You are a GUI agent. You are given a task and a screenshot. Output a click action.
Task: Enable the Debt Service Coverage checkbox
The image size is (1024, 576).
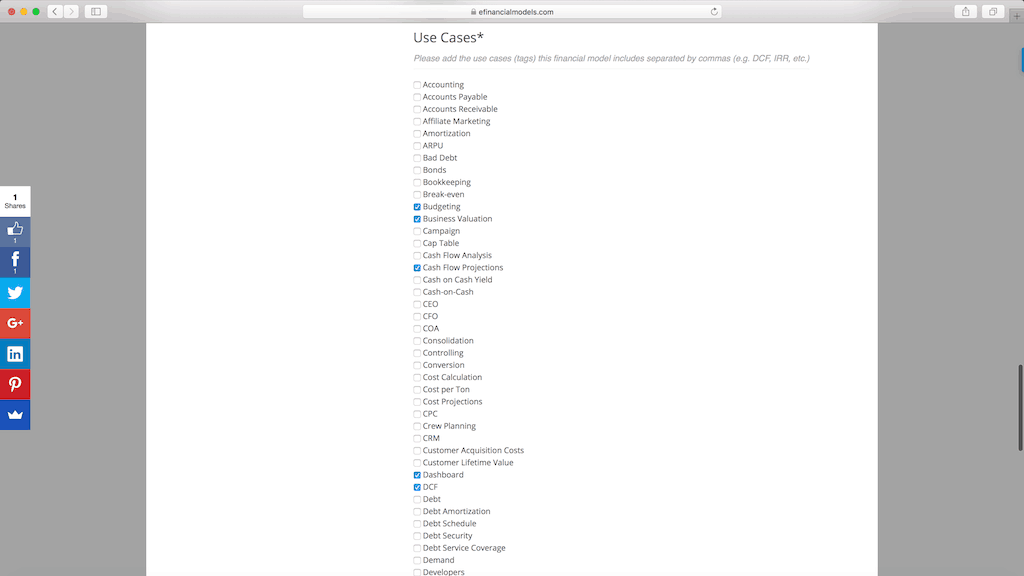click(417, 548)
